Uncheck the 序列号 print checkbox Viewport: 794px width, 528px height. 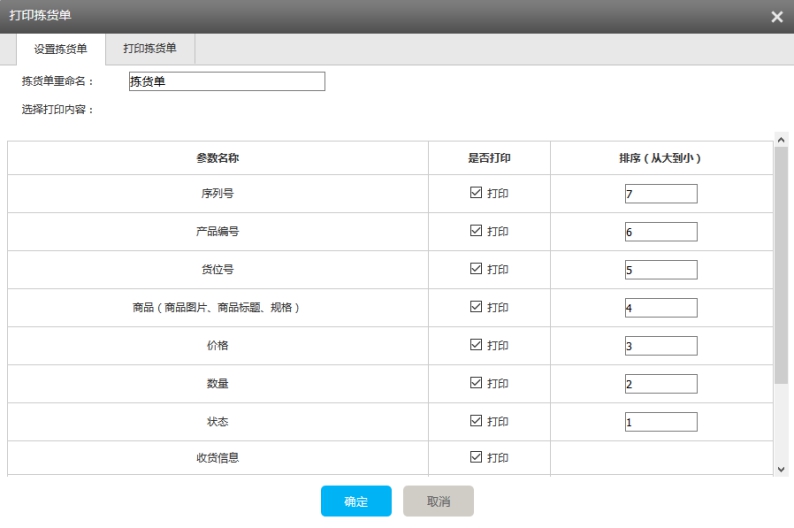476,193
